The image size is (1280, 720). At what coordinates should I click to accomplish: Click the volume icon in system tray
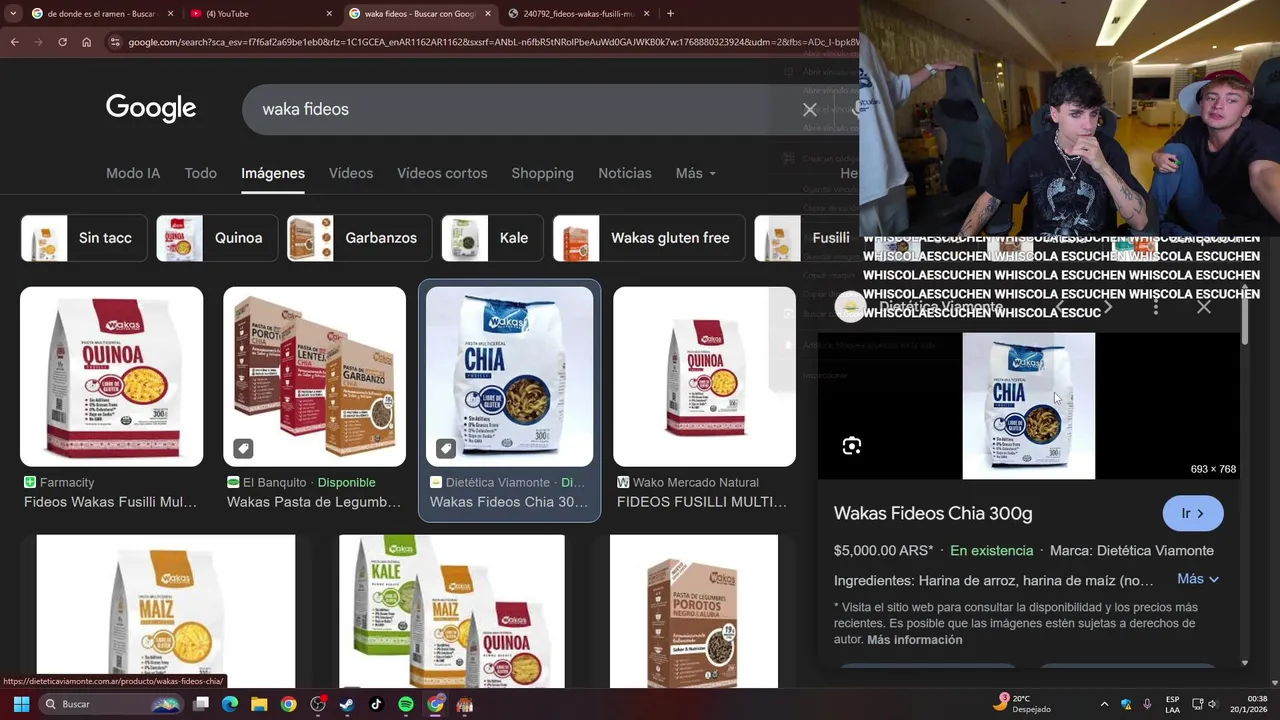click(1212, 704)
